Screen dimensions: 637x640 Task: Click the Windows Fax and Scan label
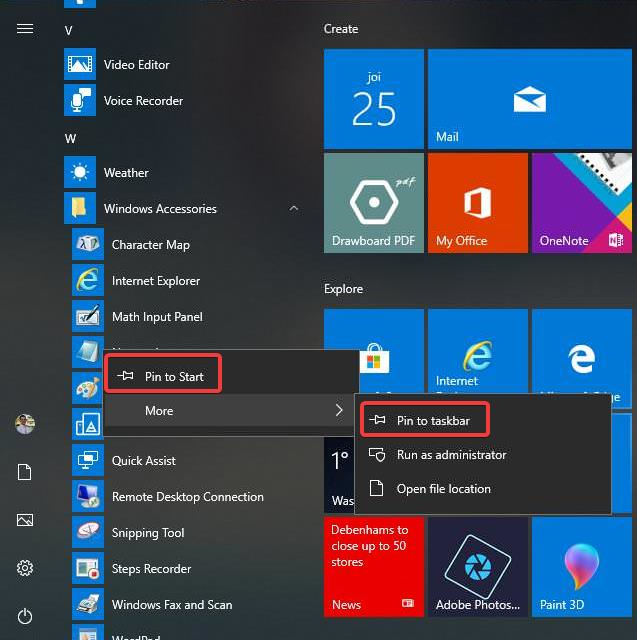(172, 605)
